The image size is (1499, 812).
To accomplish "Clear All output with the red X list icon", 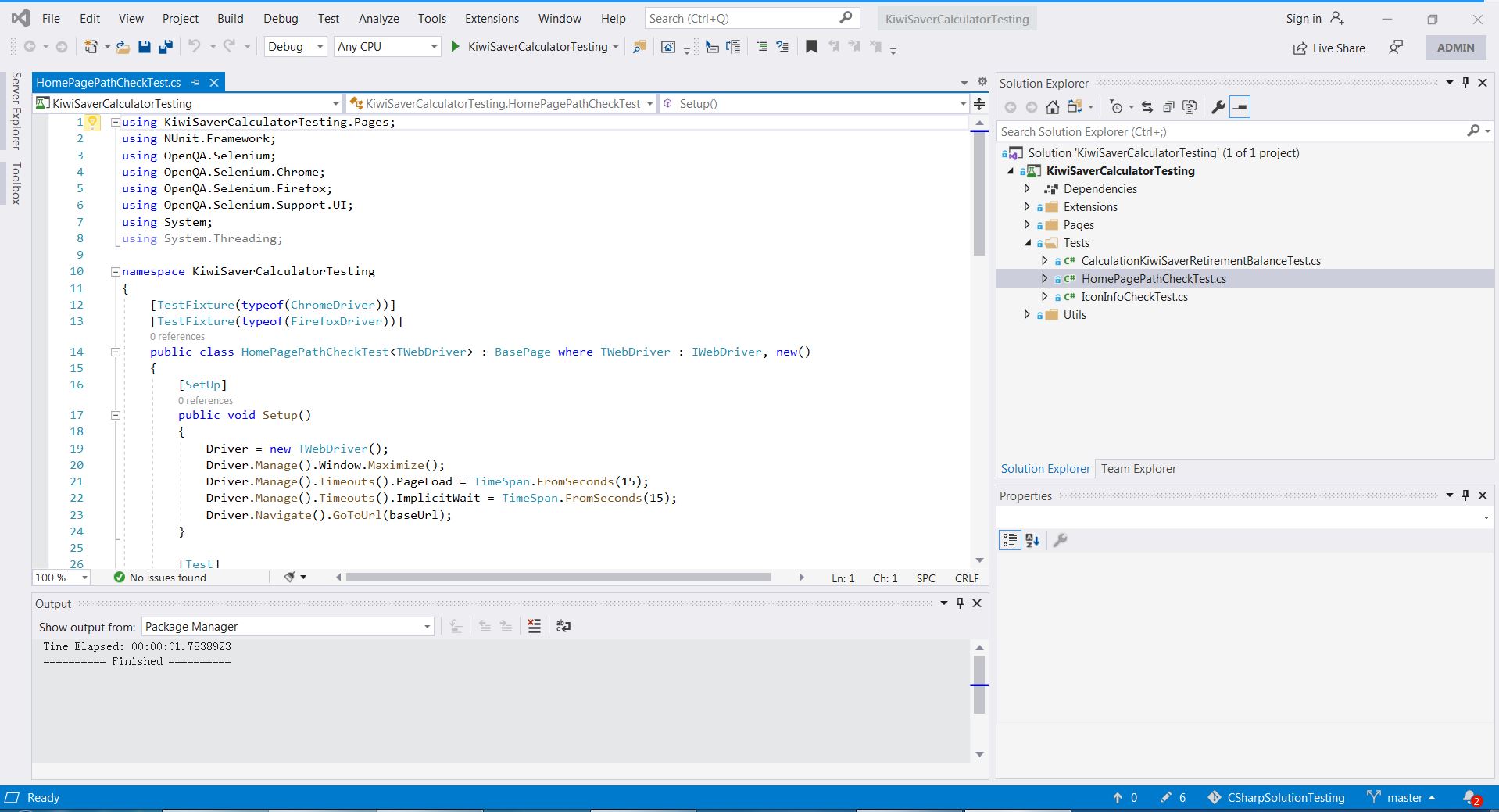I will coord(535,626).
